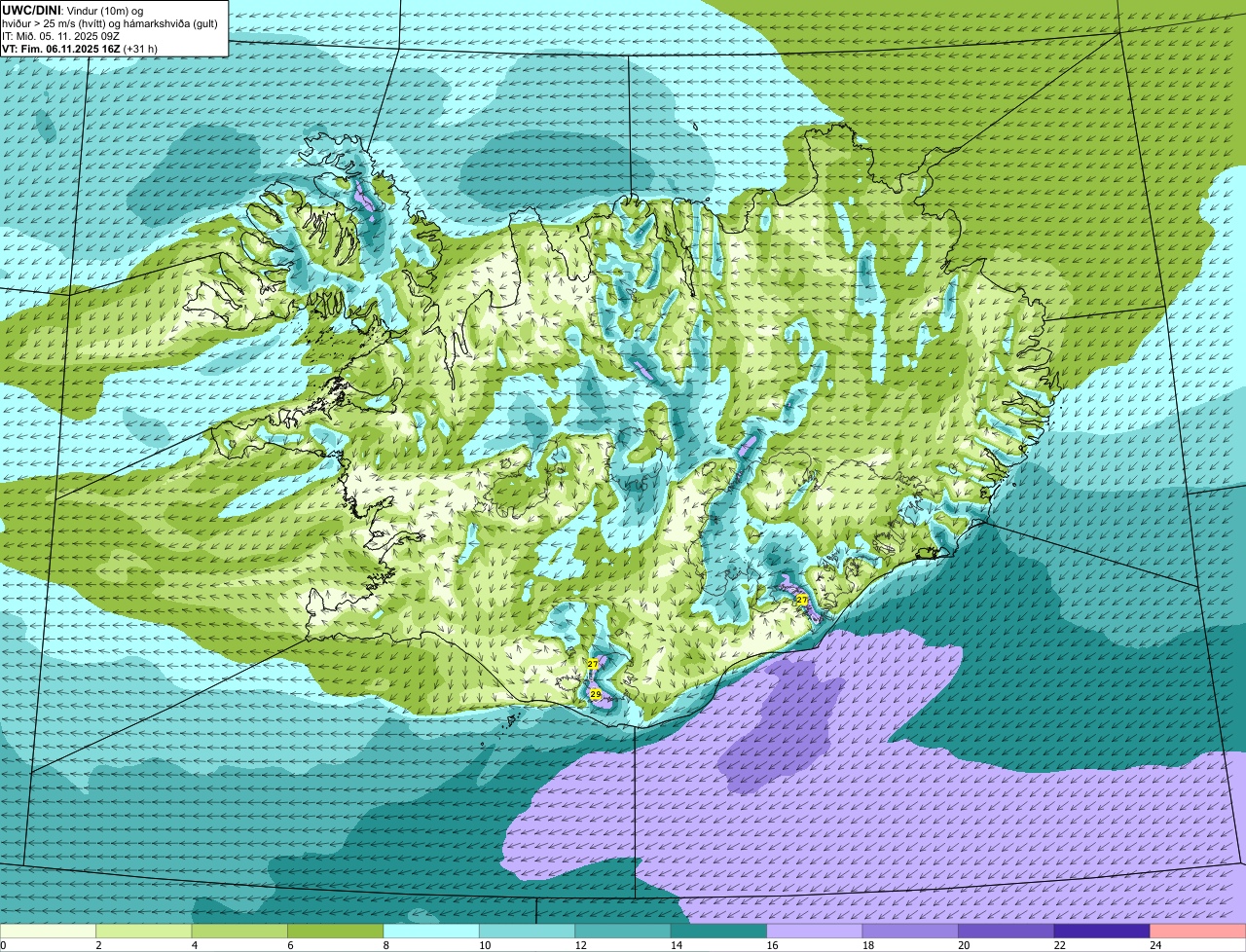Click the yellow 29 max gust label
Viewport: 1246px width, 952px height.
595,694
